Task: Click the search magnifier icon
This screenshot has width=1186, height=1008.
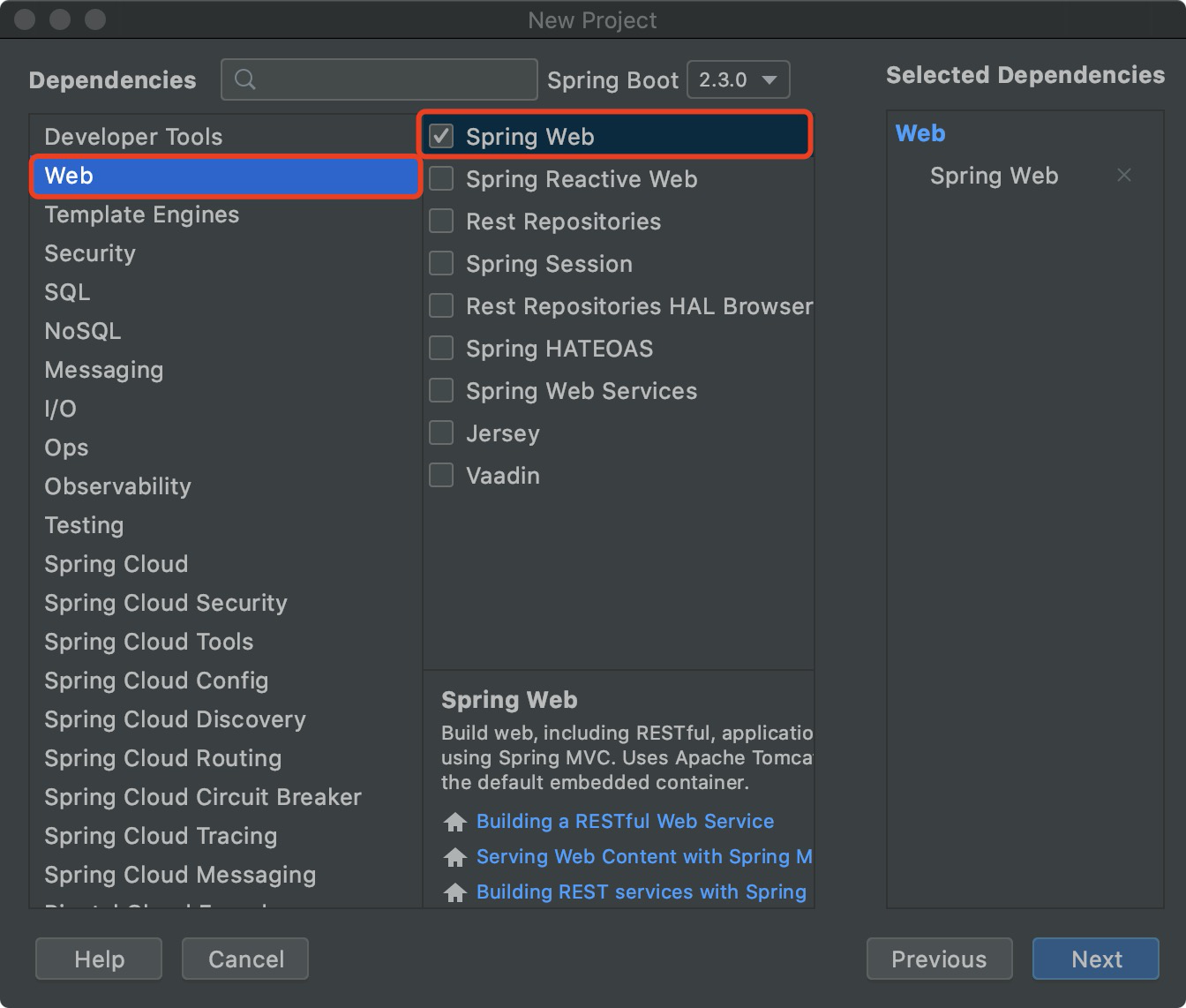Action: click(245, 79)
